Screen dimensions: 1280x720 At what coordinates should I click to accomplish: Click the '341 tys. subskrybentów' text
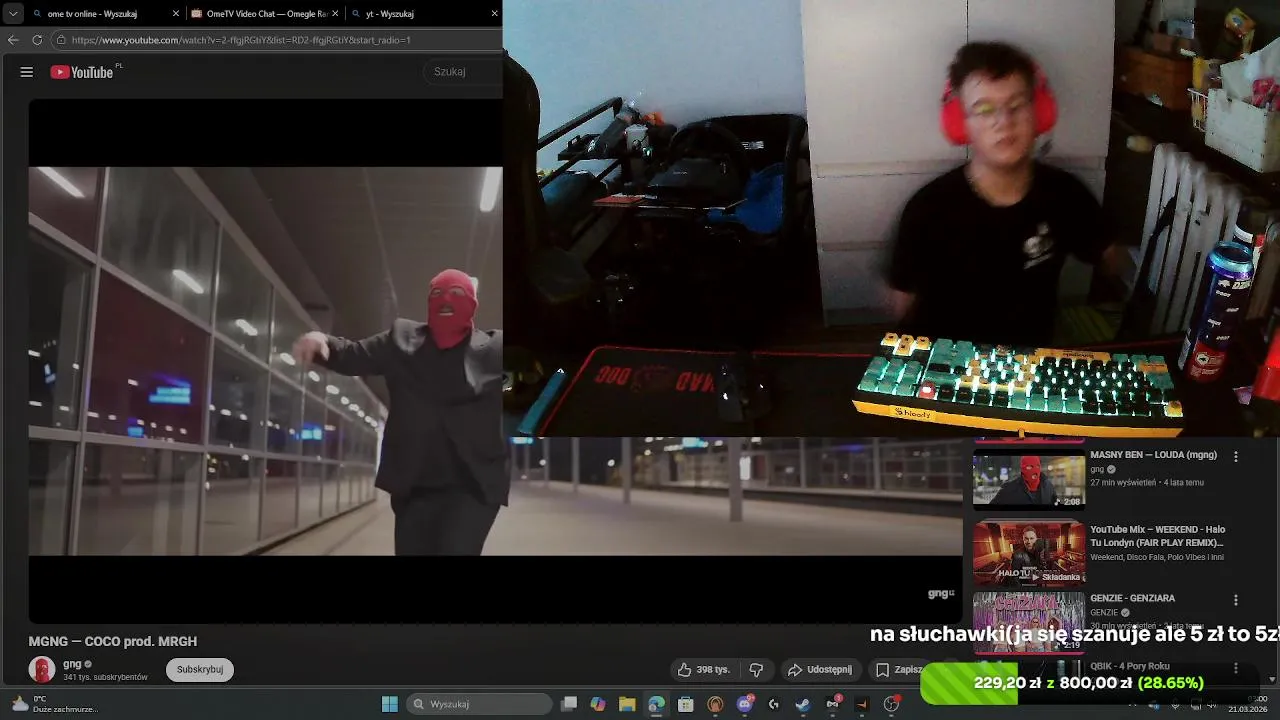(x=105, y=677)
